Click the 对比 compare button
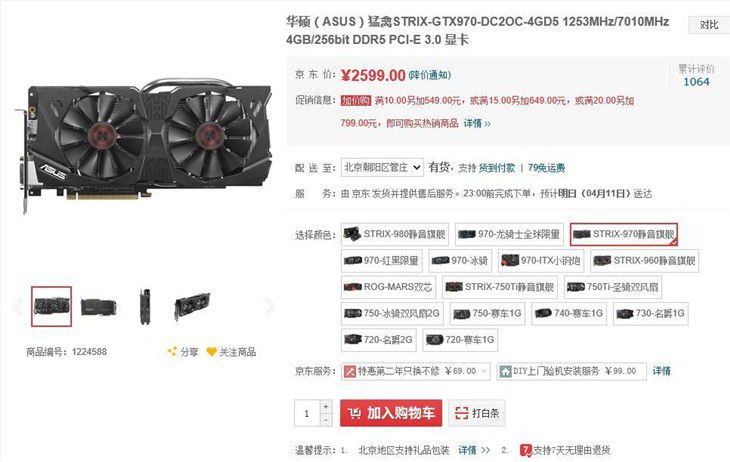The image size is (730, 462). [x=709, y=25]
